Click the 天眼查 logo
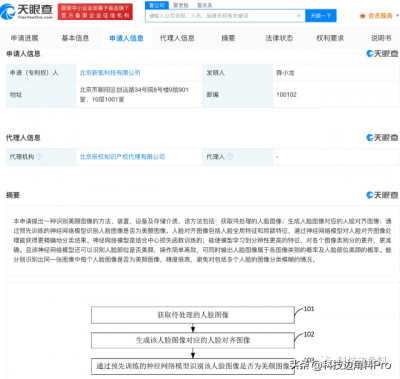 27,12
